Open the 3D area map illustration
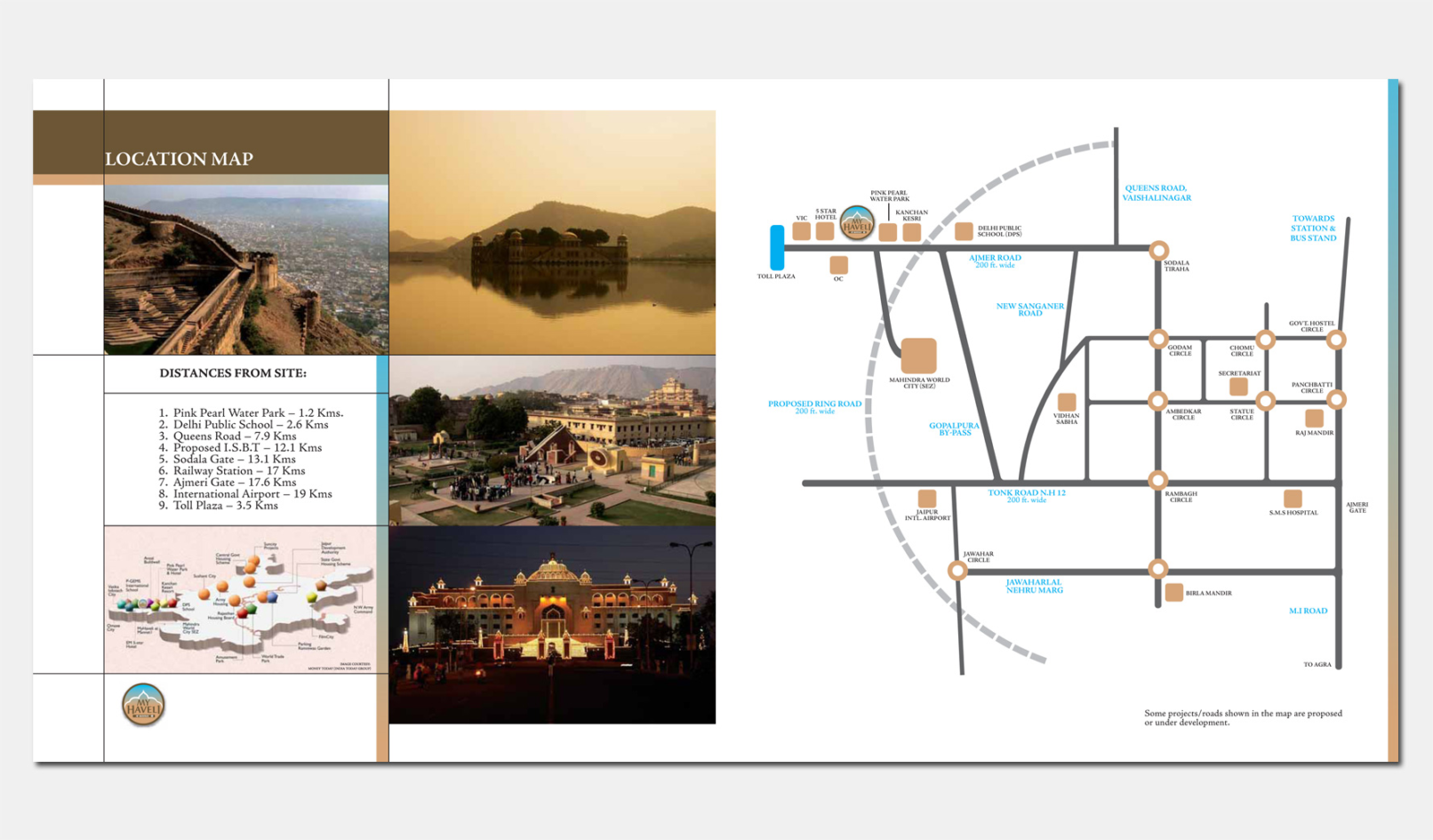The image size is (1433, 840). (240, 599)
